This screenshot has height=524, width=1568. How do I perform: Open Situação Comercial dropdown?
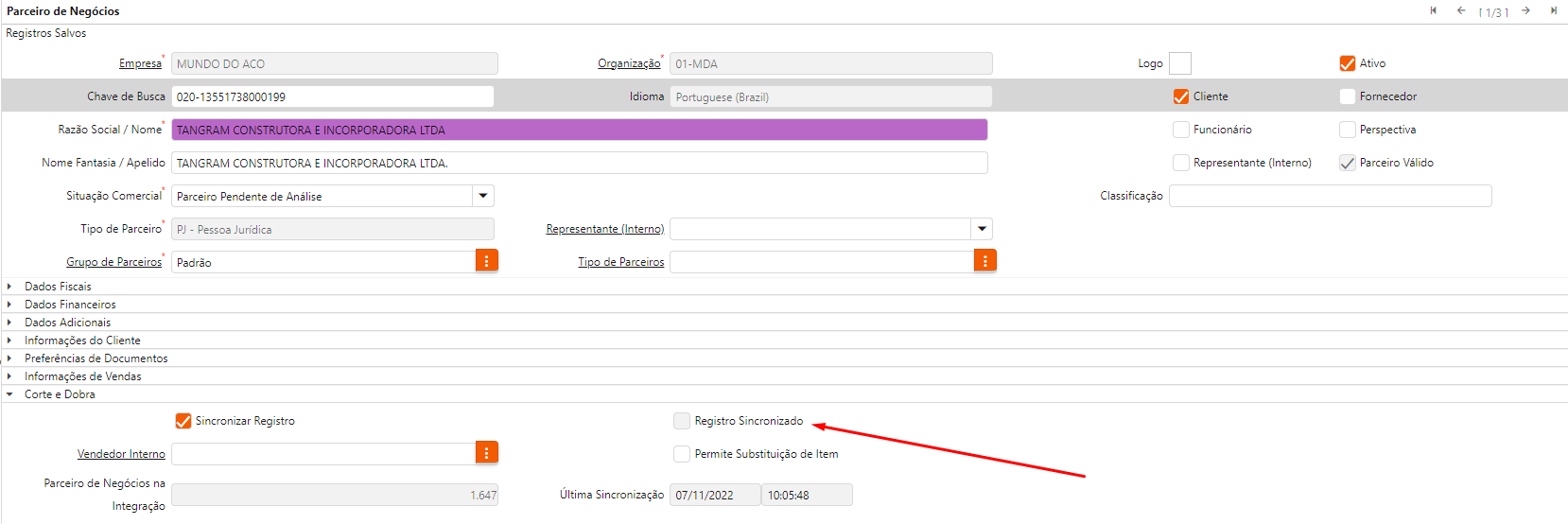(x=483, y=196)
